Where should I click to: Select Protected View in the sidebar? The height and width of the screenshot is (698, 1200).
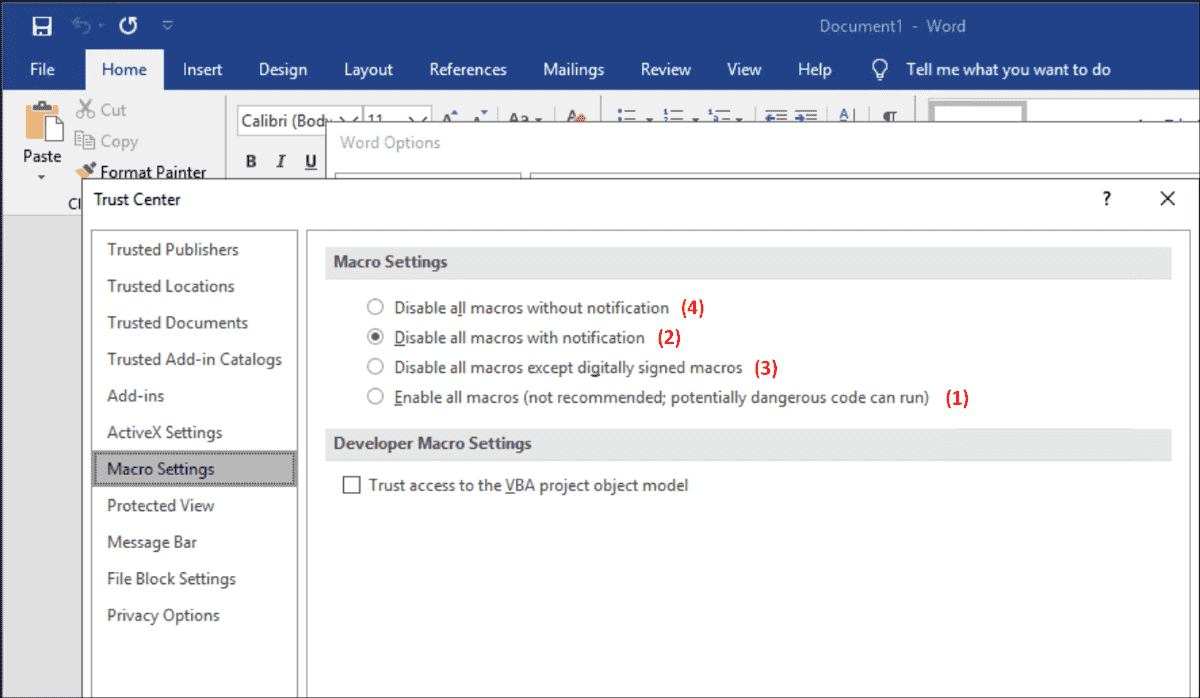point(160,505)
